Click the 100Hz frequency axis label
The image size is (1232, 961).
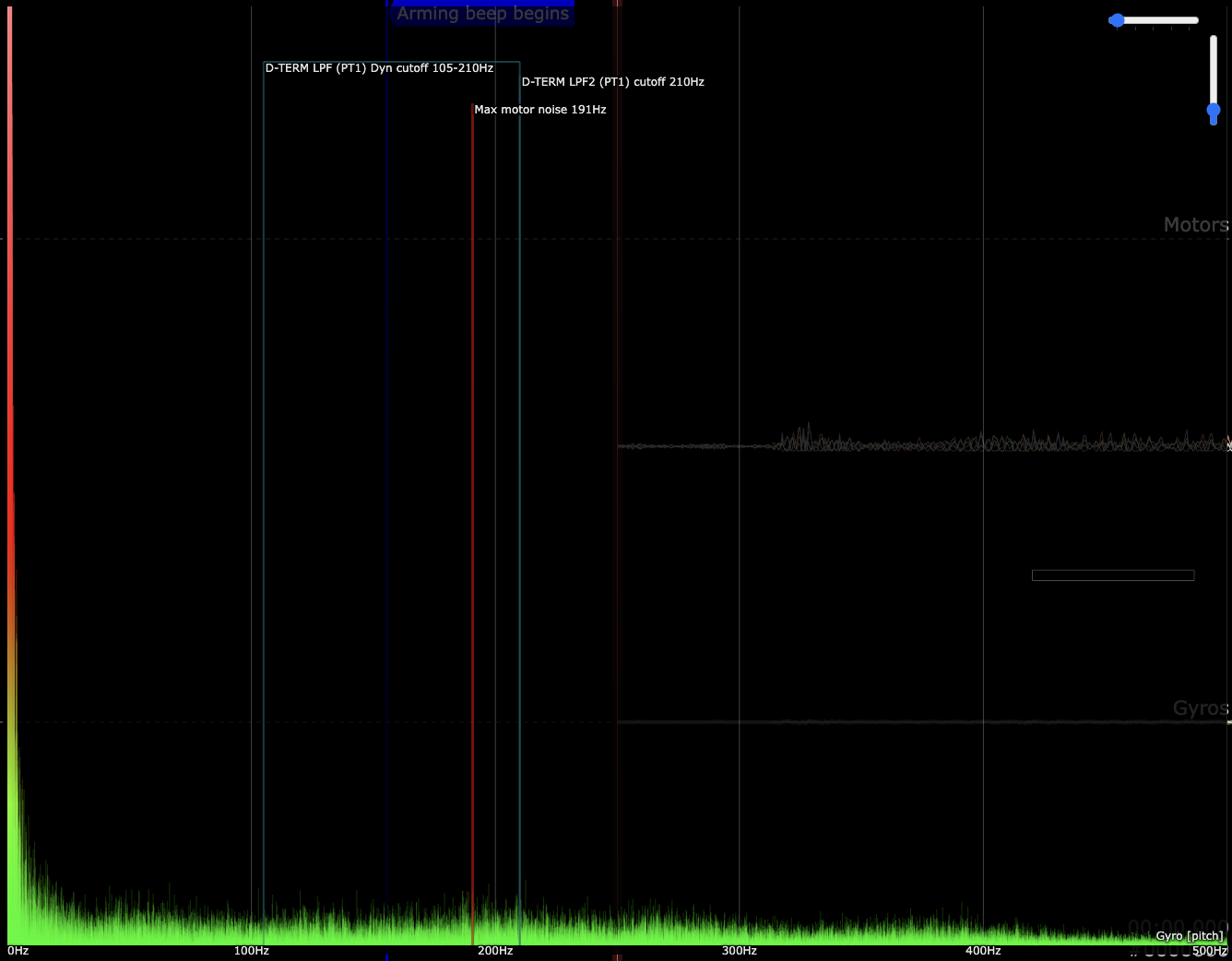251,951
